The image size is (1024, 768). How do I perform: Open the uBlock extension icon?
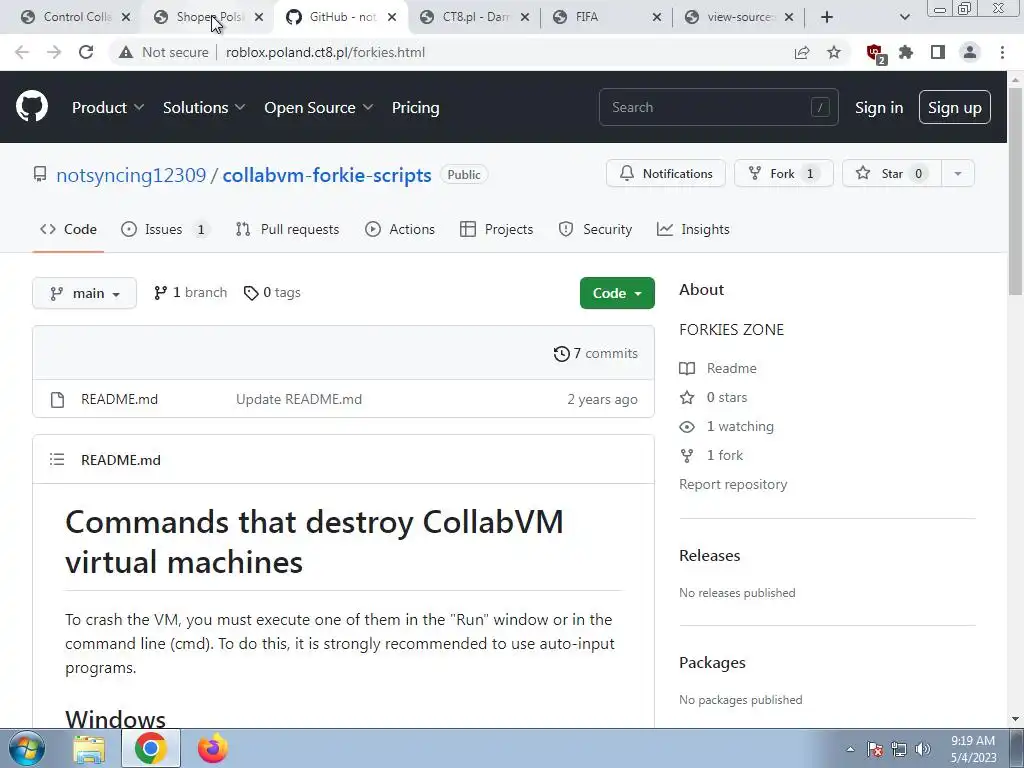click(x=875, y=53)
